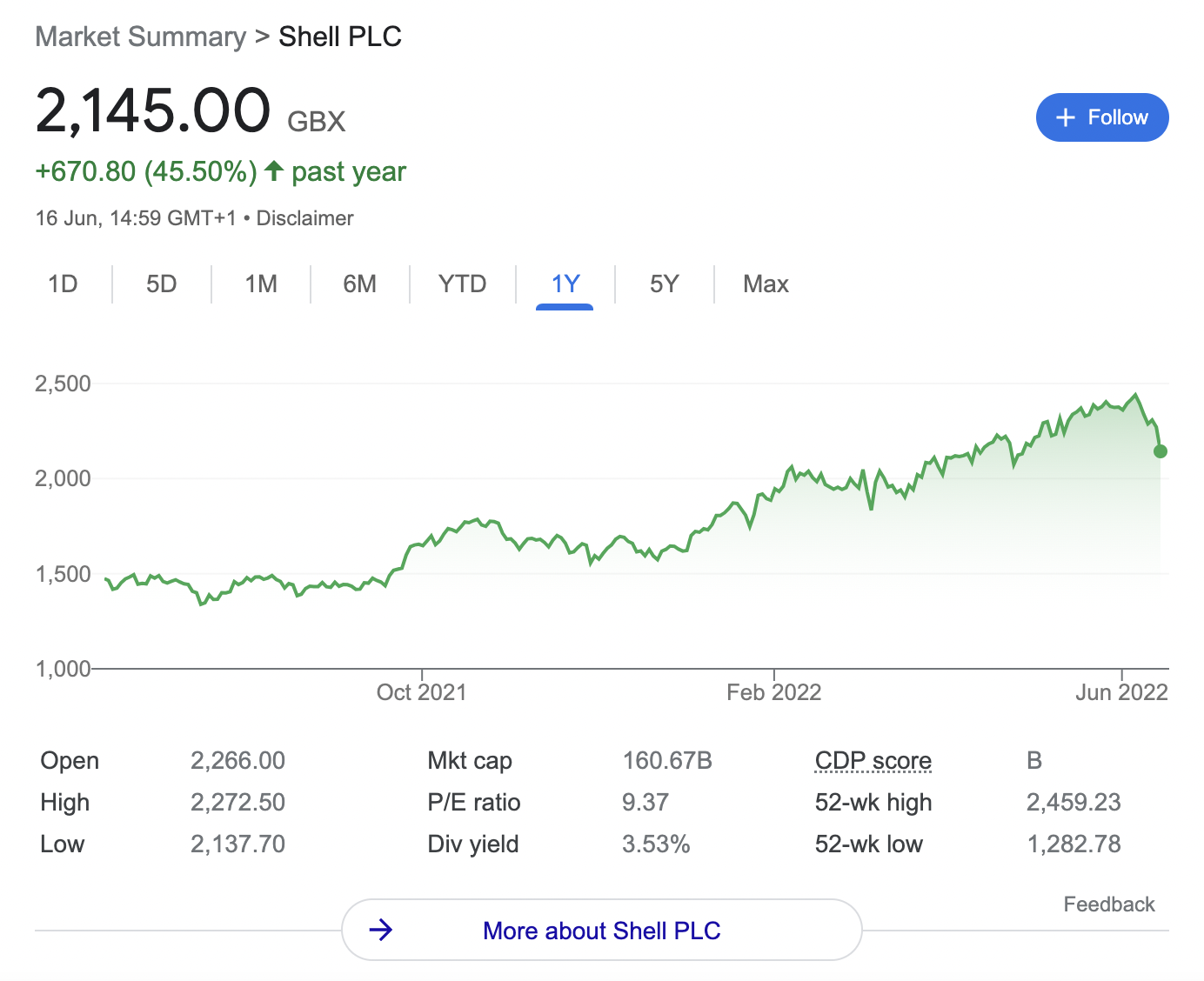
Task: Click the GBX currency label
Action: [317, 122]
